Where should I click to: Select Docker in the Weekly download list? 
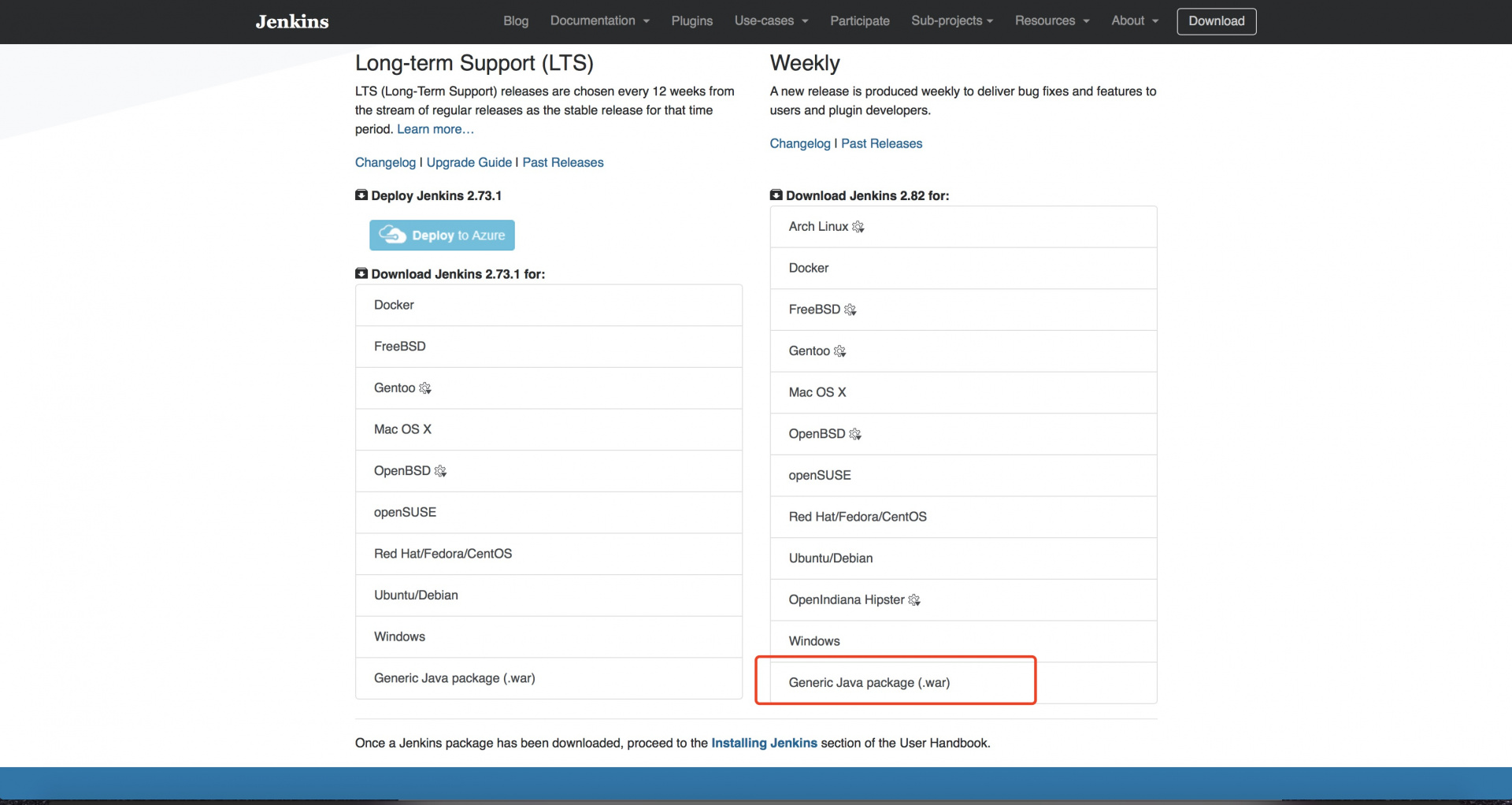[963, 268]
